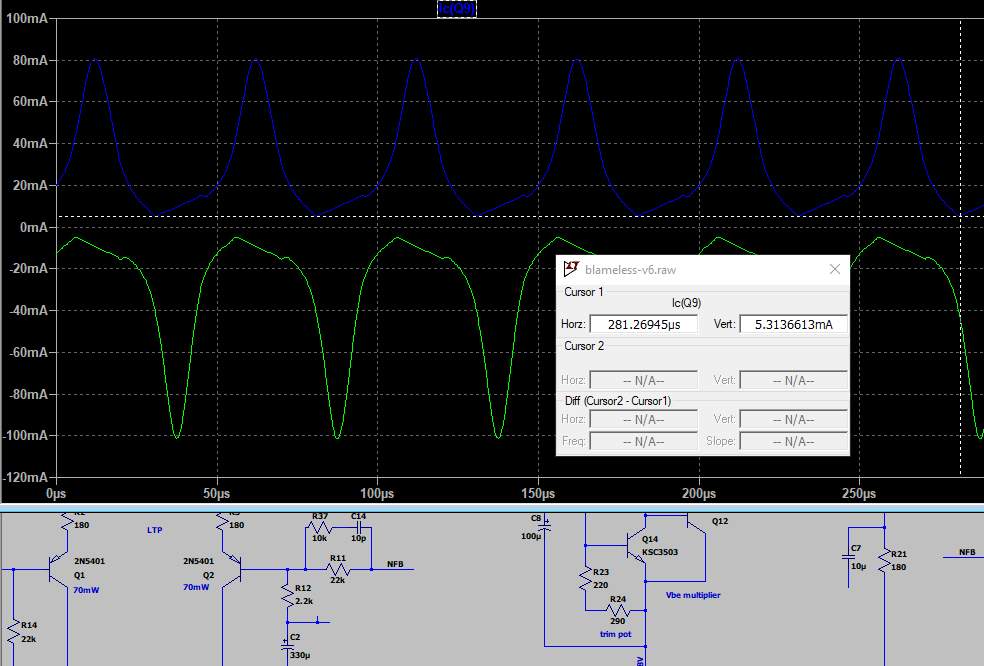Image resolution: width=984 pixels, height=666 pixels.
Task: Select the R11 22k resistor symbol
Action: pyautogui.click(x=338, y=569)
